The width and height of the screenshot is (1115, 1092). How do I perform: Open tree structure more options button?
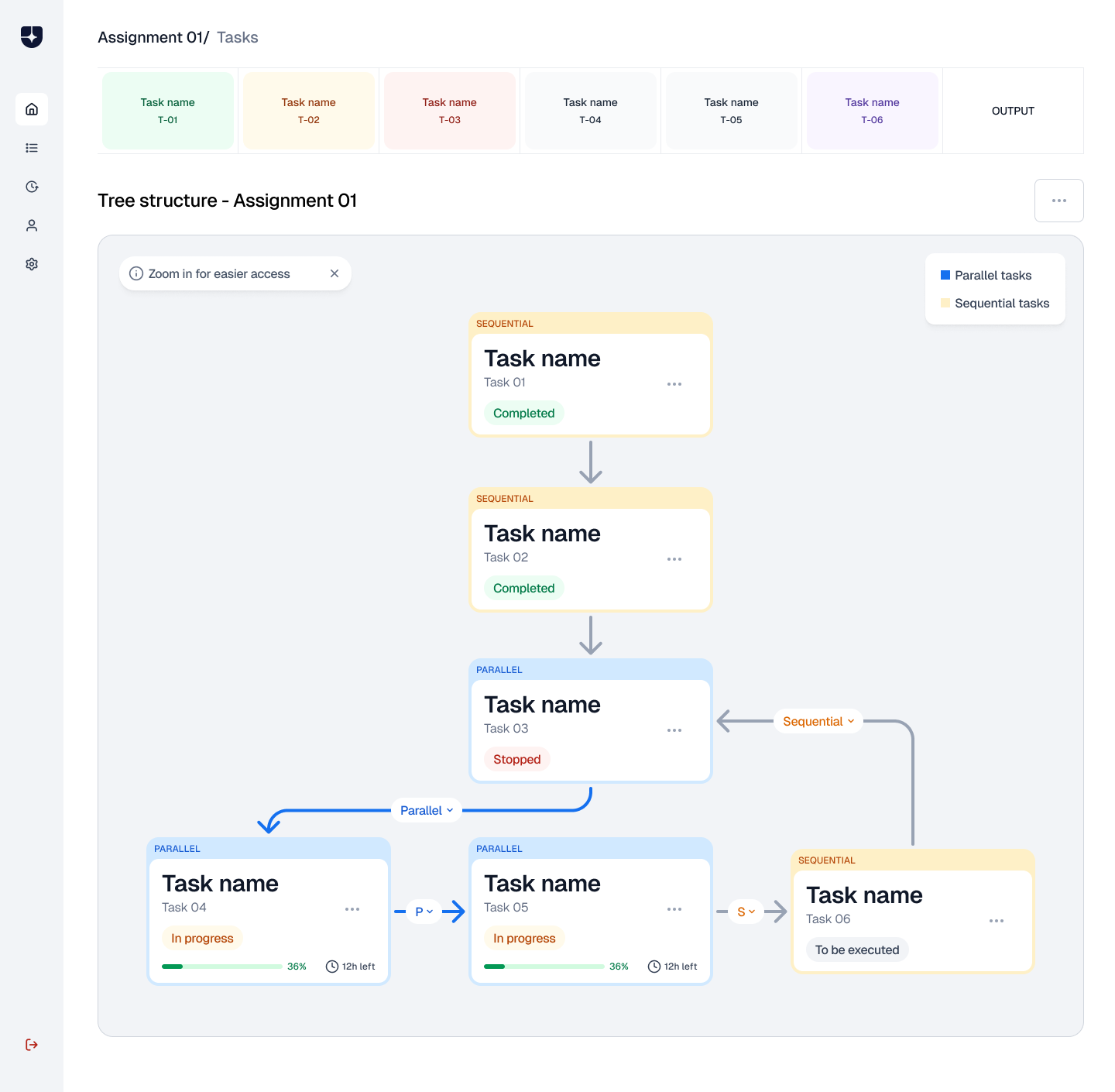(1059, 201)
